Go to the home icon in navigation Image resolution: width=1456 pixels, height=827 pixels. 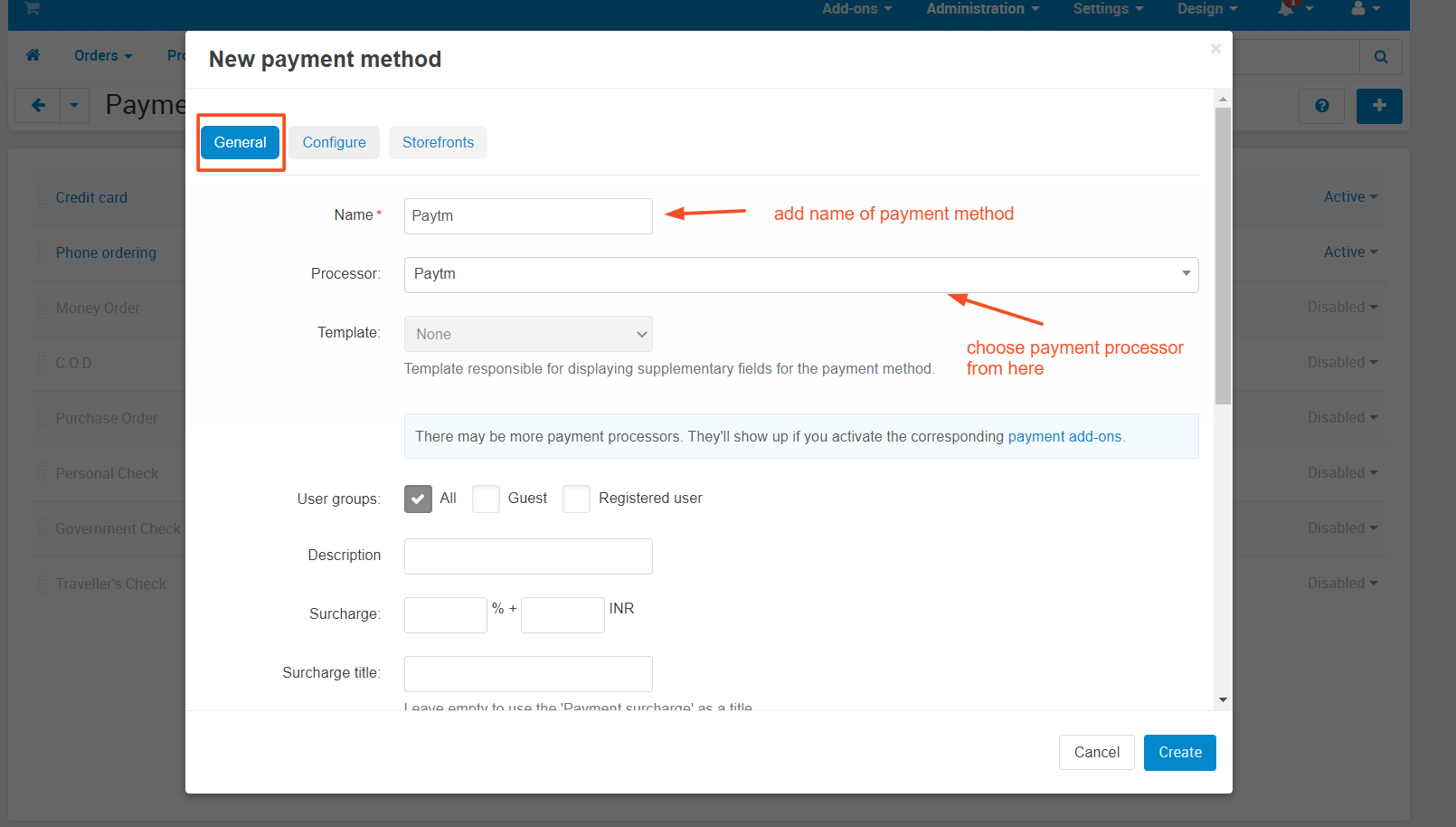pos(33,55)
